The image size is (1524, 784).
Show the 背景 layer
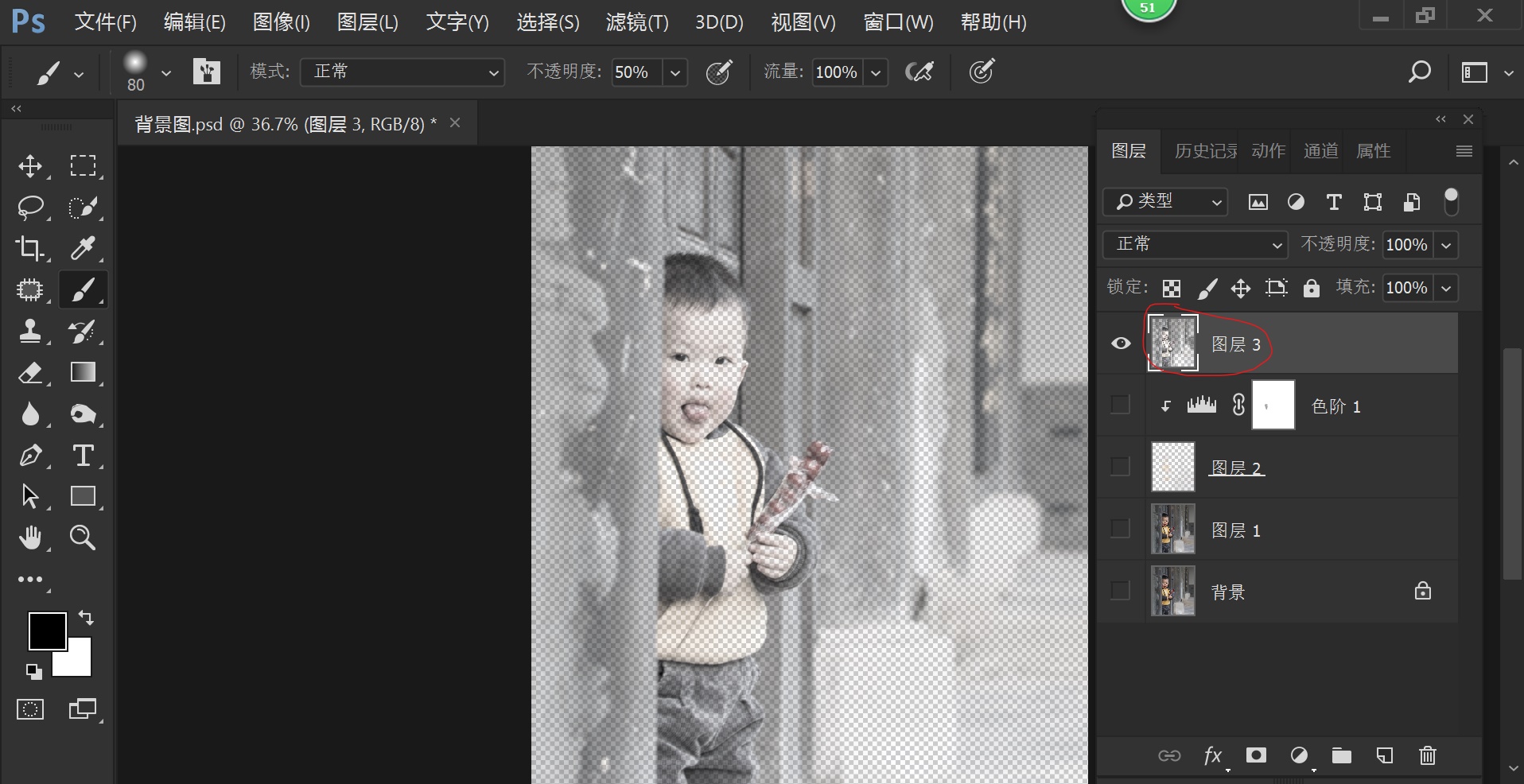point(1120,591)
